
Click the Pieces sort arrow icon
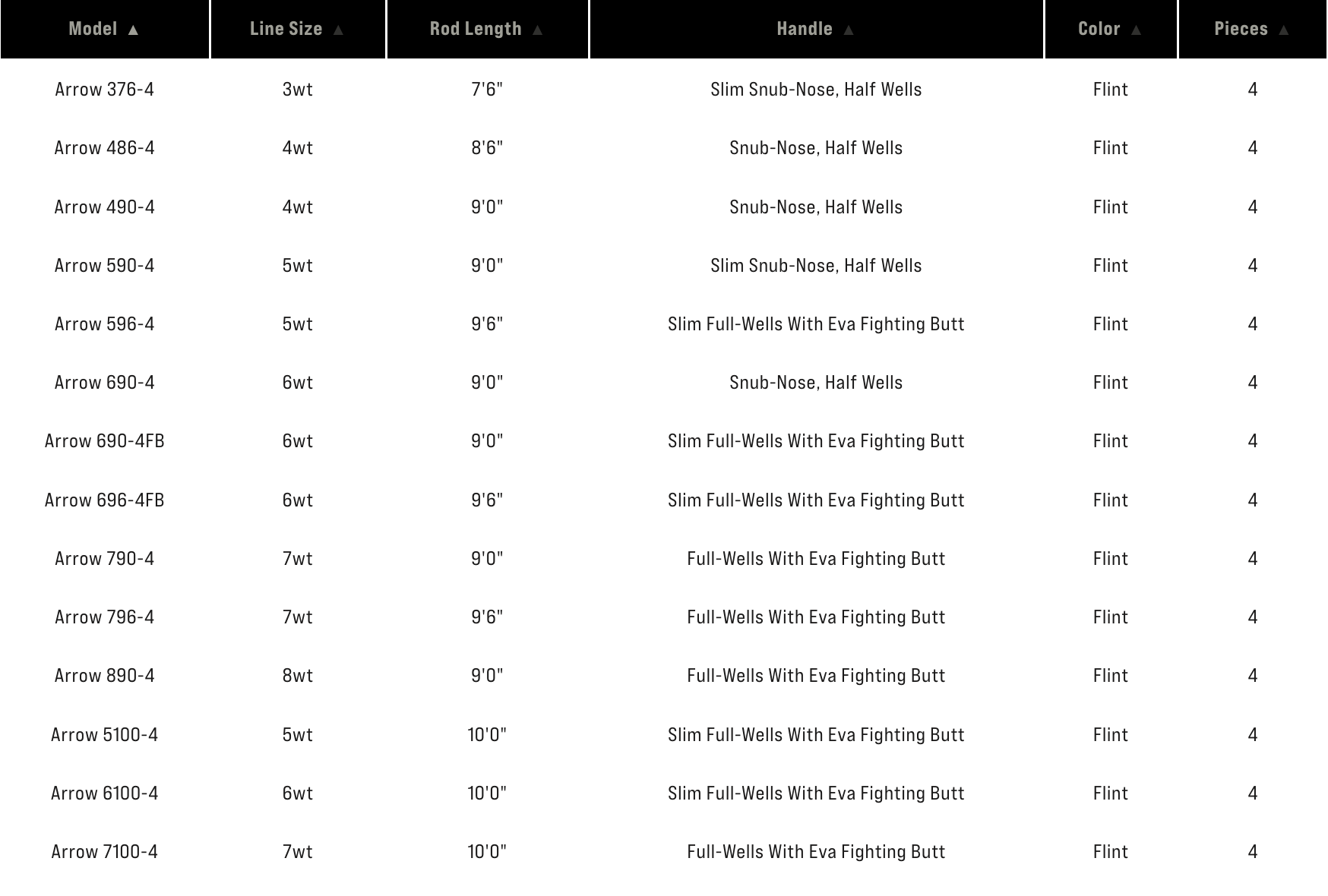pyautogui.click(x=1284, y=29)
